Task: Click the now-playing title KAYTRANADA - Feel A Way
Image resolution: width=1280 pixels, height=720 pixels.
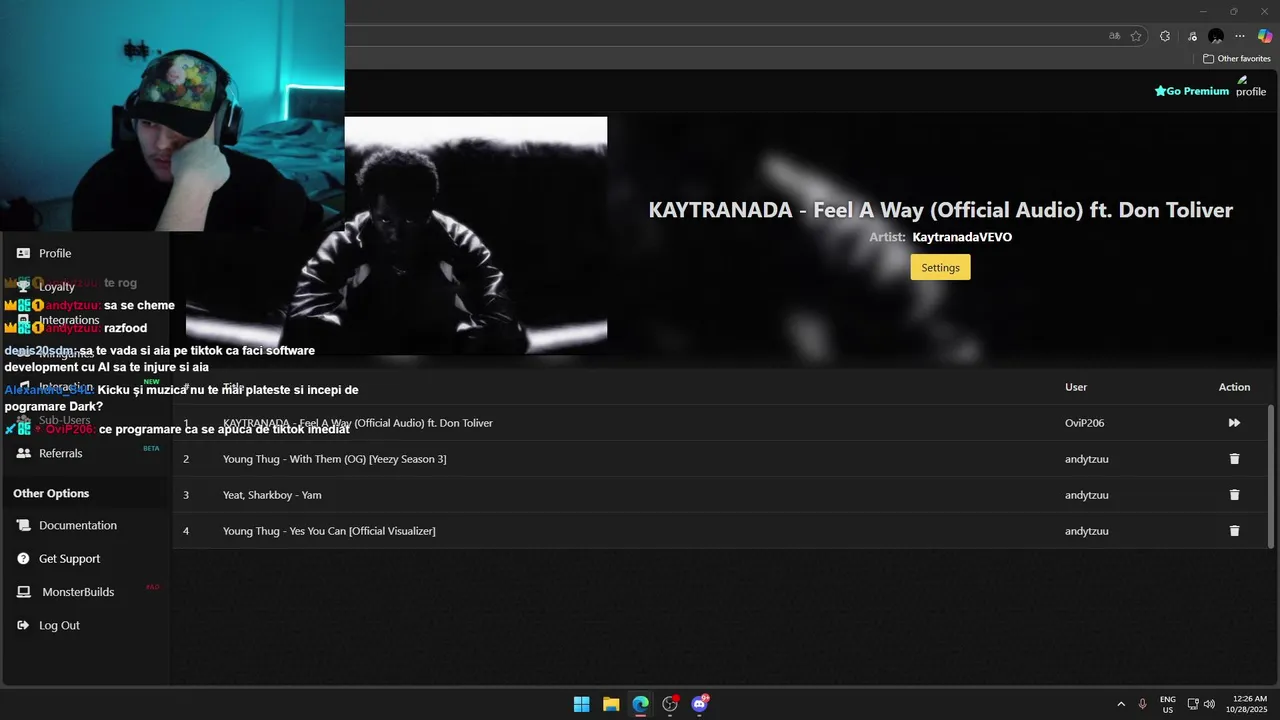Action: 940,210
